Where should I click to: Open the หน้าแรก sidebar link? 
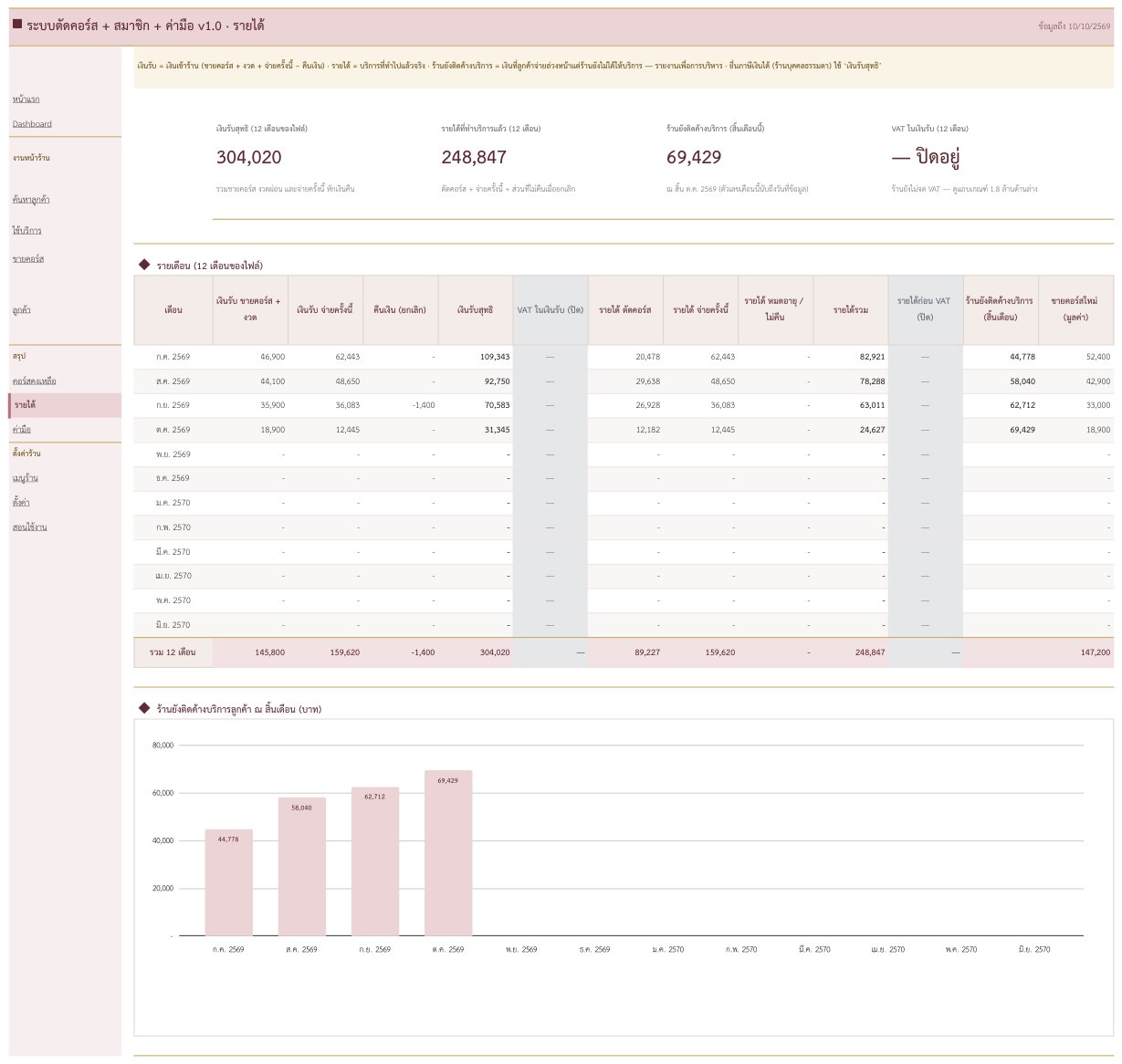[26, 99]
